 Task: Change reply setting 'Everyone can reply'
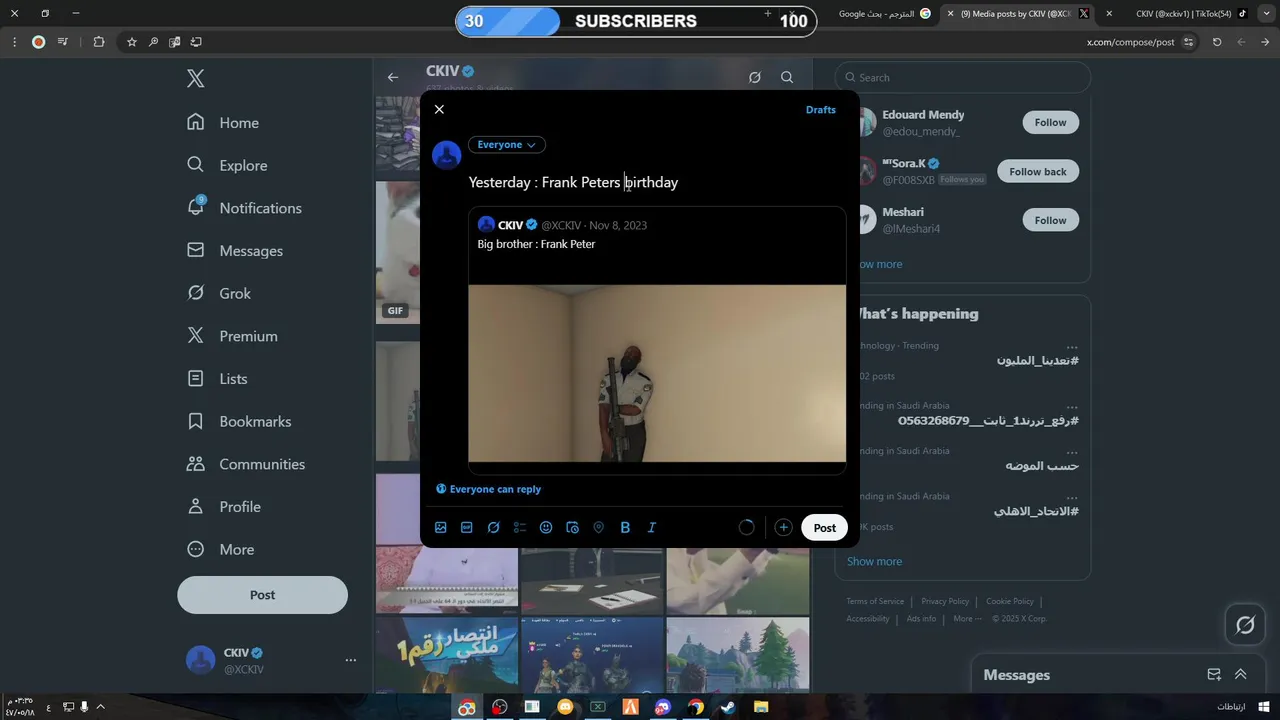coord(489,489)
